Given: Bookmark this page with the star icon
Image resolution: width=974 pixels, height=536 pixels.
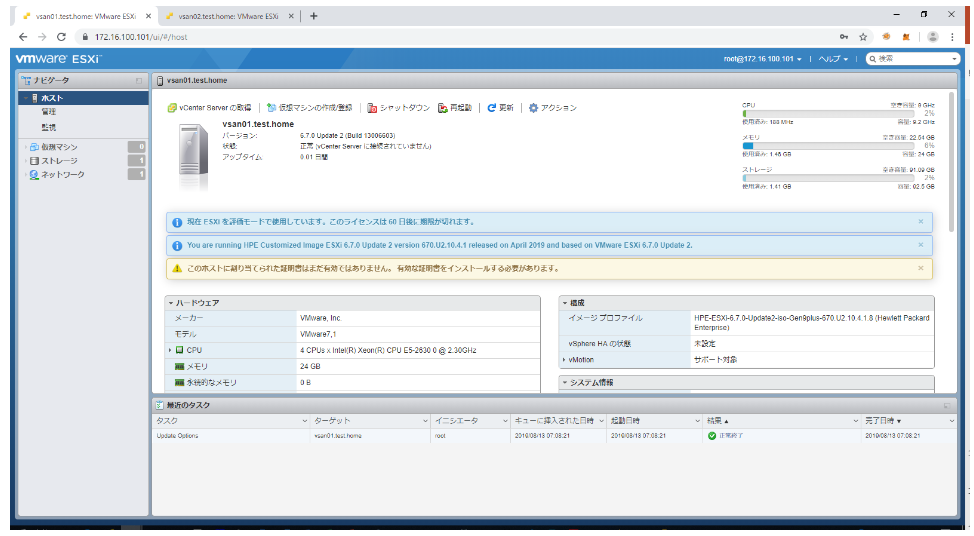Looking at the screenshot, I should 863,37.
